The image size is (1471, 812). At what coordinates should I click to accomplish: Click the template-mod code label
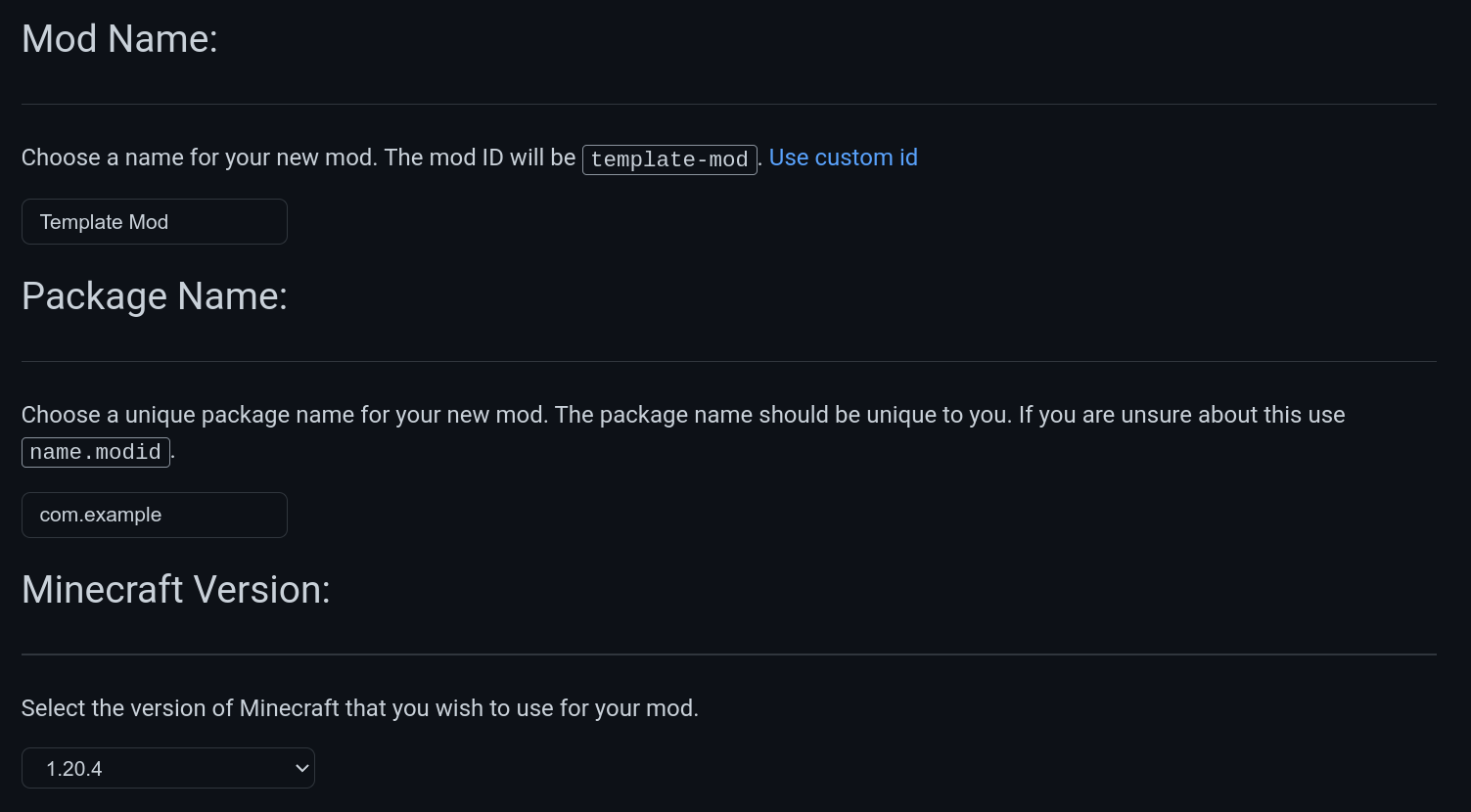coord(669,159)
